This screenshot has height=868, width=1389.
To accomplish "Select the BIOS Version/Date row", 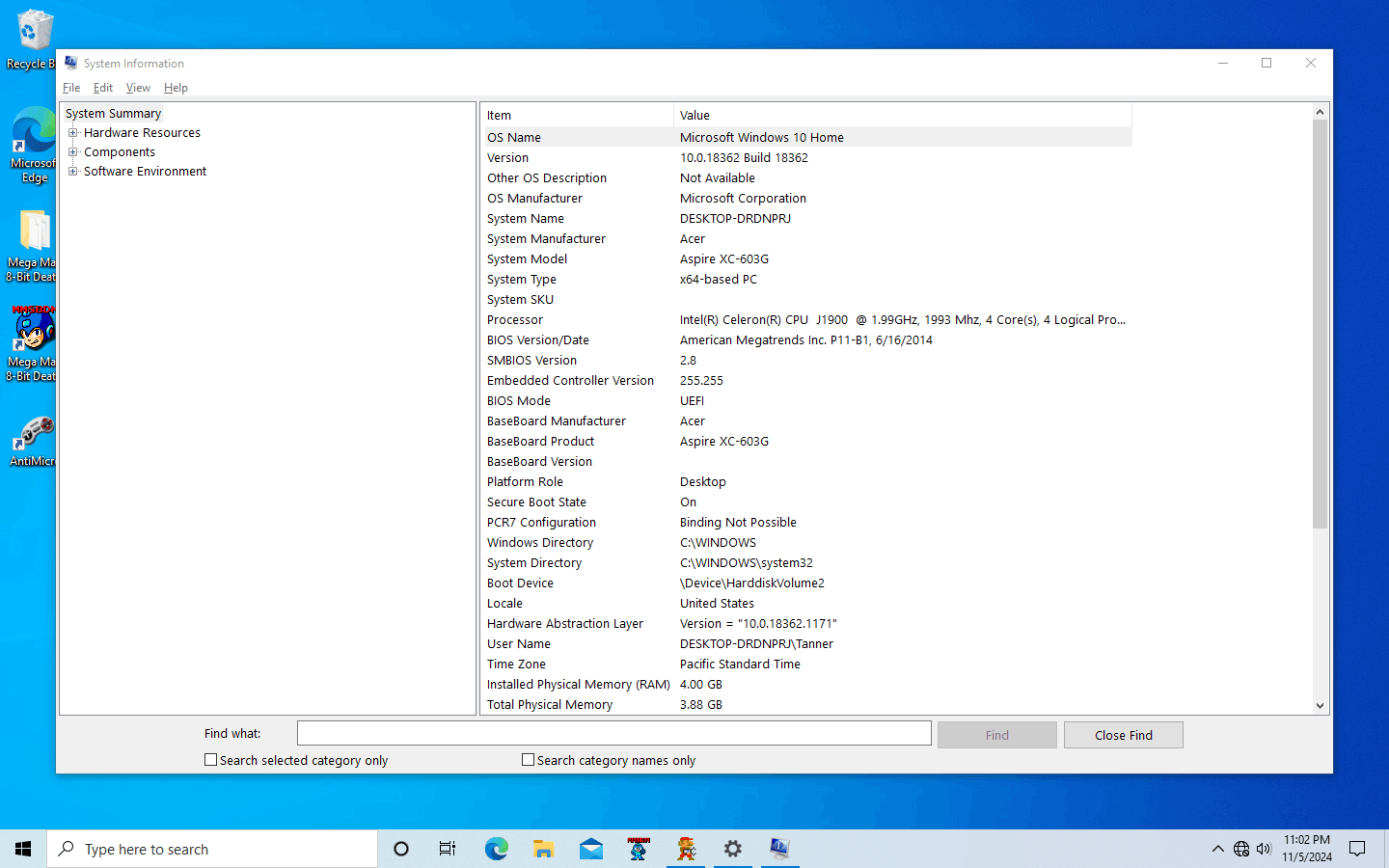I will coord(806,339).
